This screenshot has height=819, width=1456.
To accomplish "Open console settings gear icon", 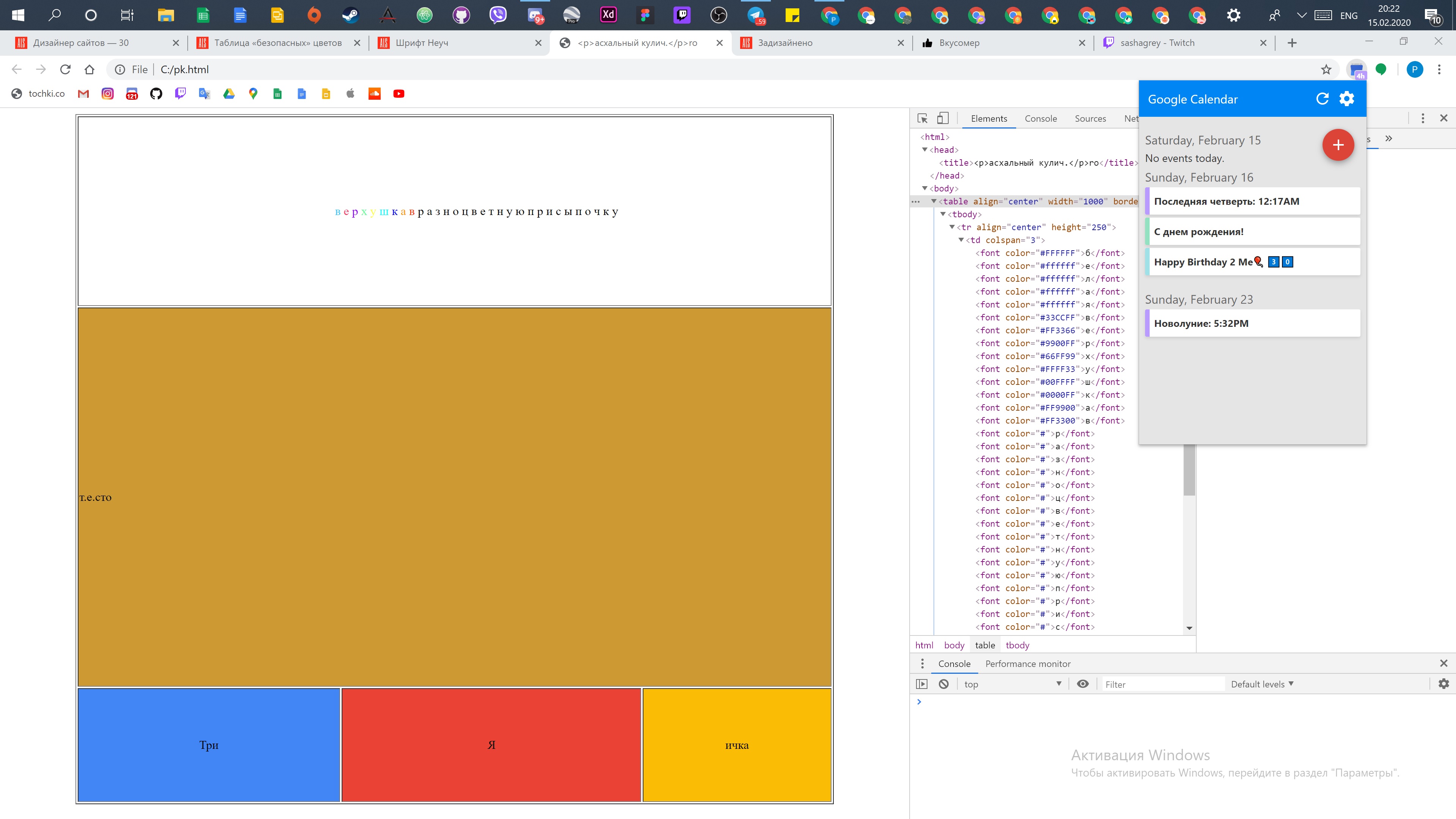I will (x=1443, y=684).
